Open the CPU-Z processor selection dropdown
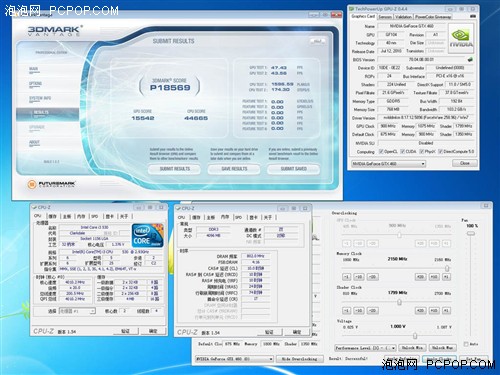The width and height of the screenshot is (500, 375). coord(77,311)
